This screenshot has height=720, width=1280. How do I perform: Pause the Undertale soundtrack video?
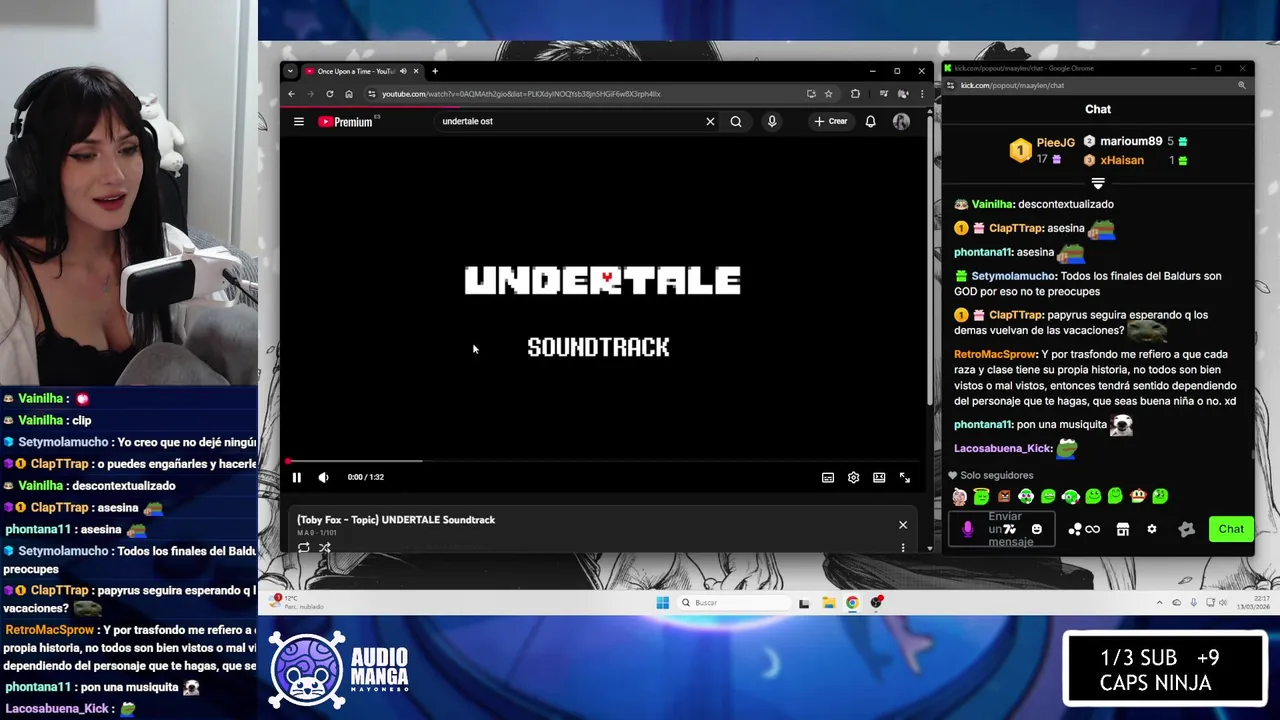(x=297, y=478)
